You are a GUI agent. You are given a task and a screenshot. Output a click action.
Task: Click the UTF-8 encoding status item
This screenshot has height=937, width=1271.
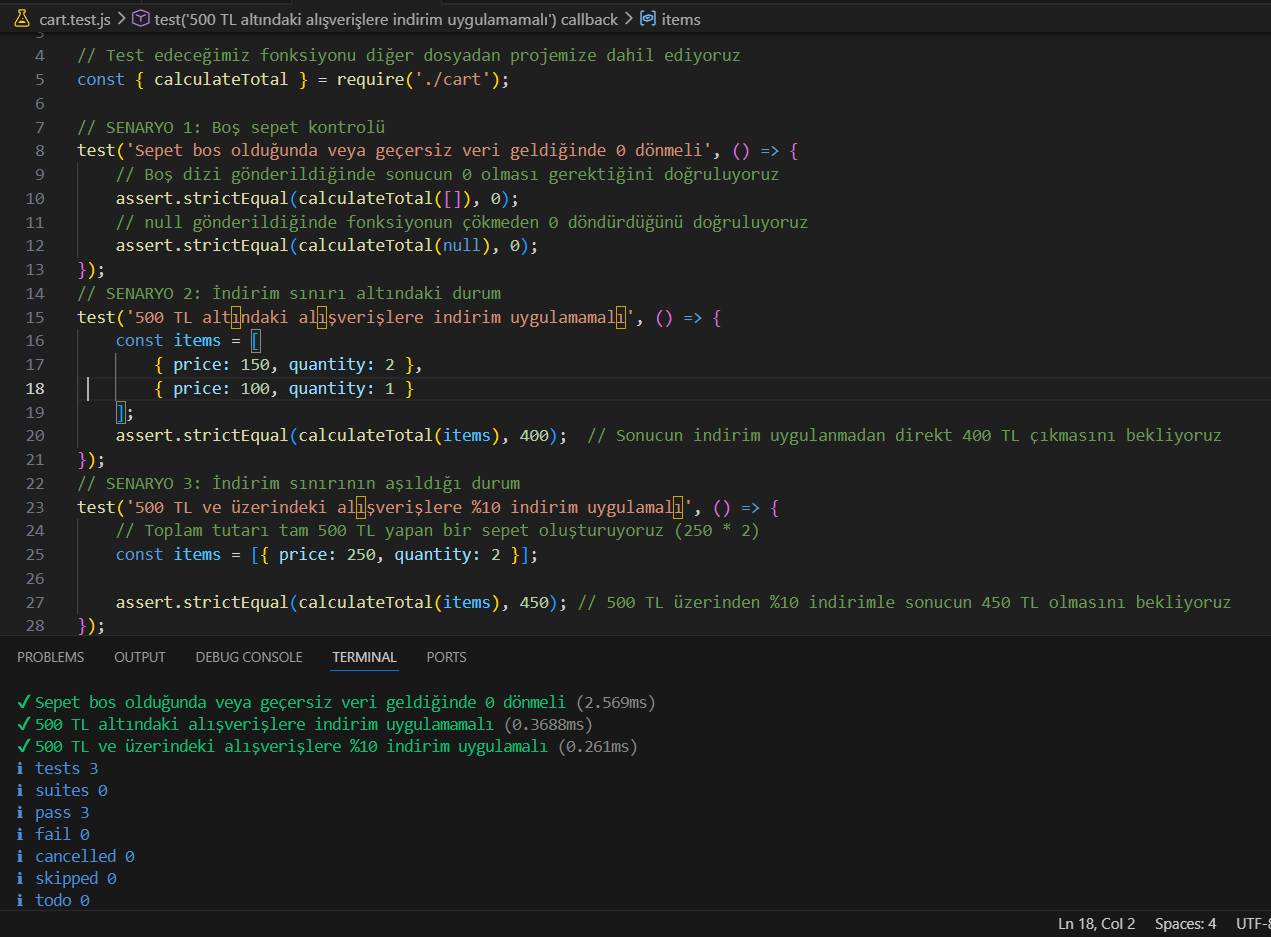coord(1254,923)
